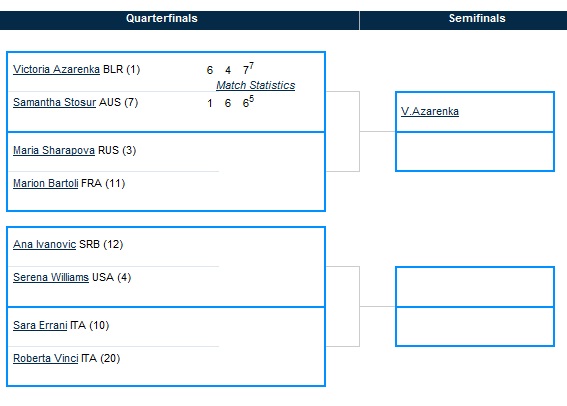The height and width of the screenshot is (406, 567).
Task: Open Marion Bartoli player link
Action: point(46,183)
